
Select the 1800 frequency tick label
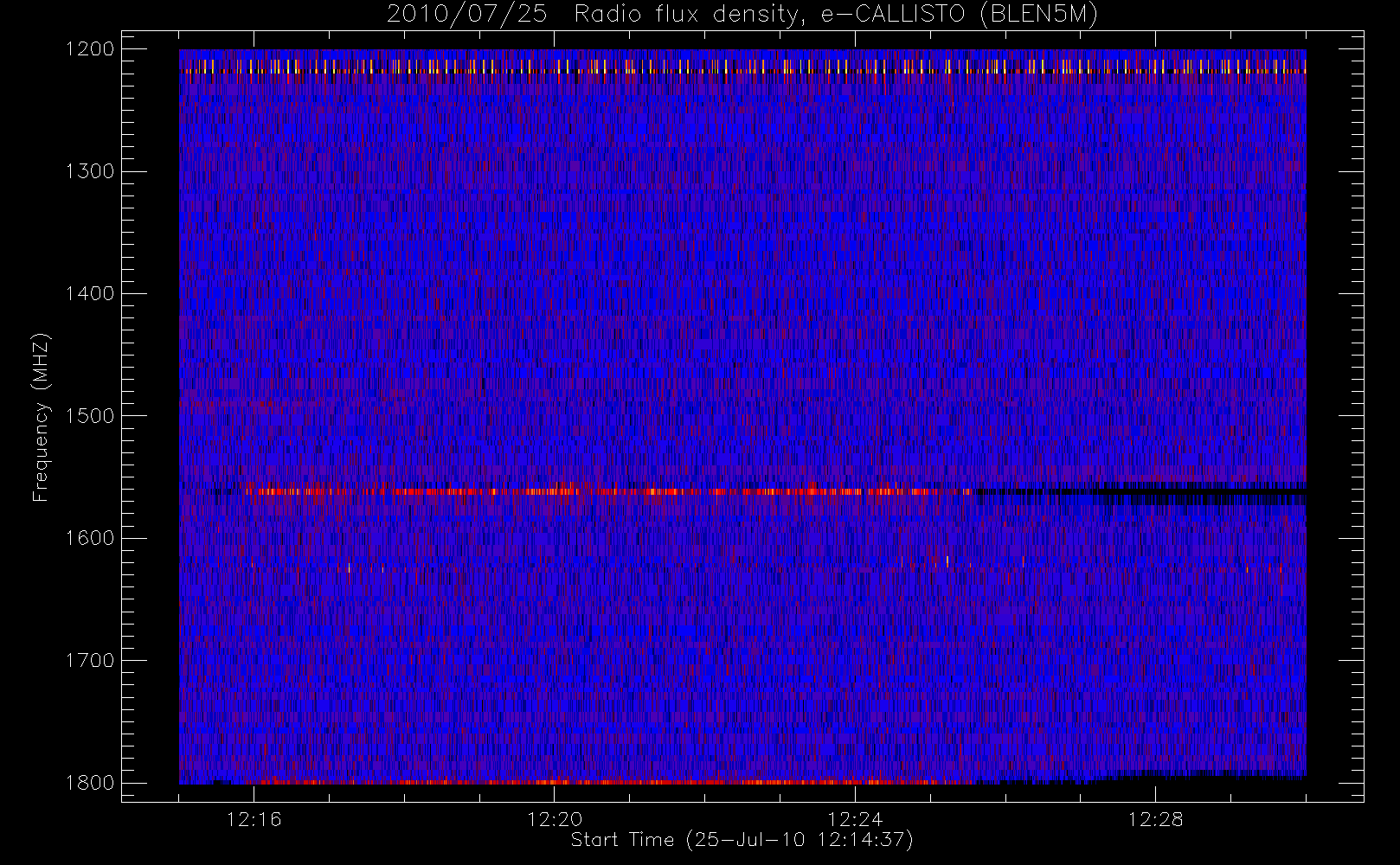(x=90, y=783)
